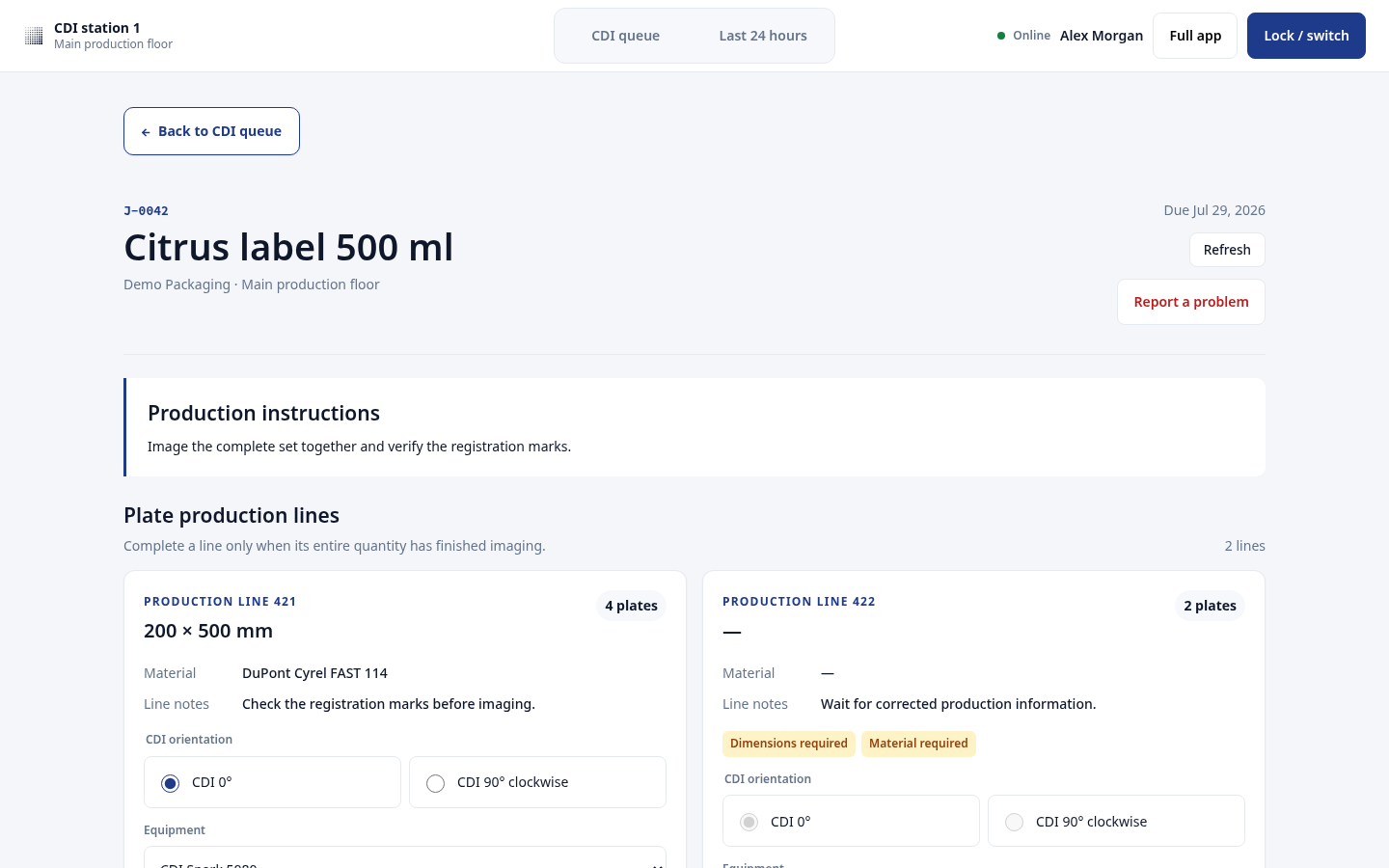Click the Due Jul 29, 2026 date
This screenshot has width=1389, height=868.
[1214, 210]
